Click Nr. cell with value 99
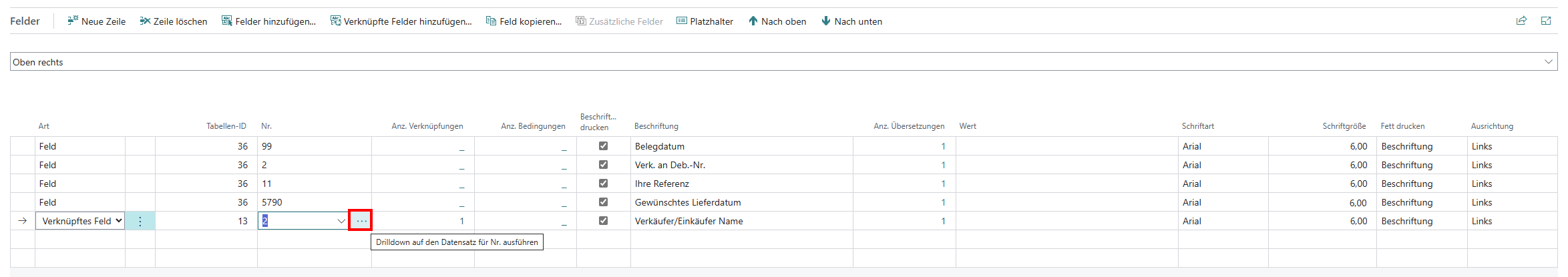 (314, 146)
